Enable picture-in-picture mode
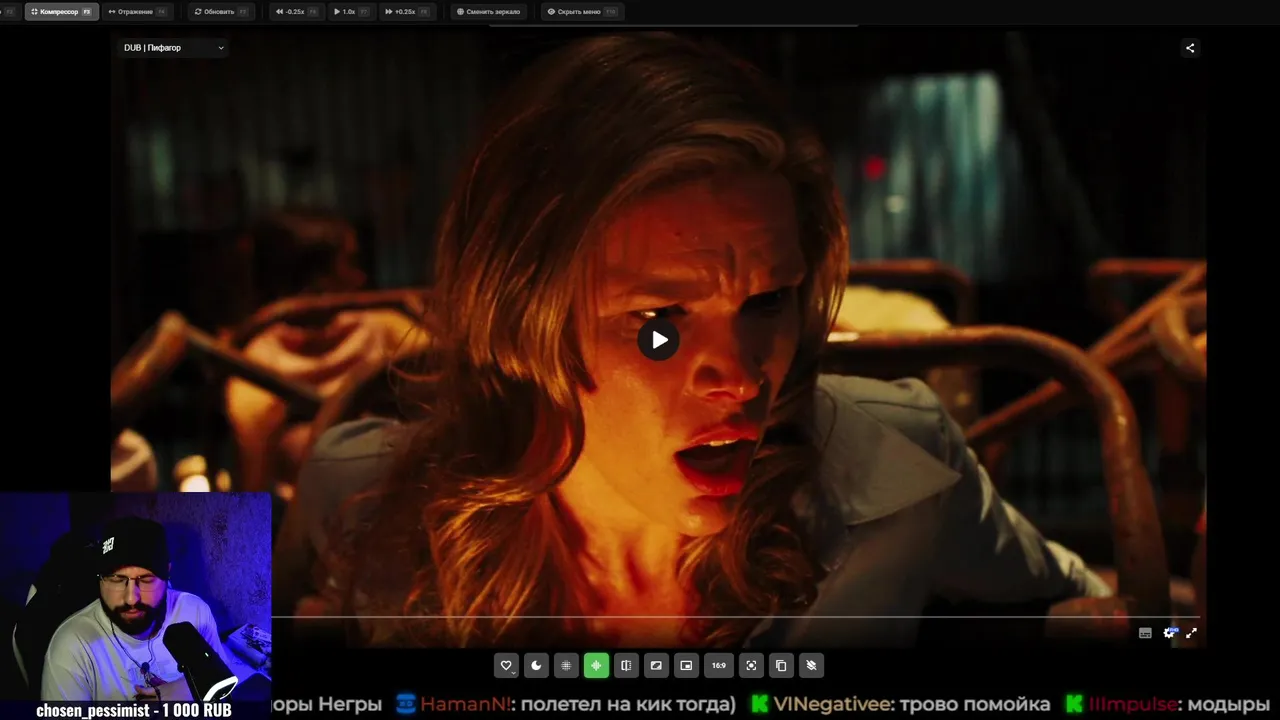Image resolution: width=1280 pixels, height=720 pixels. click(686, 665)
